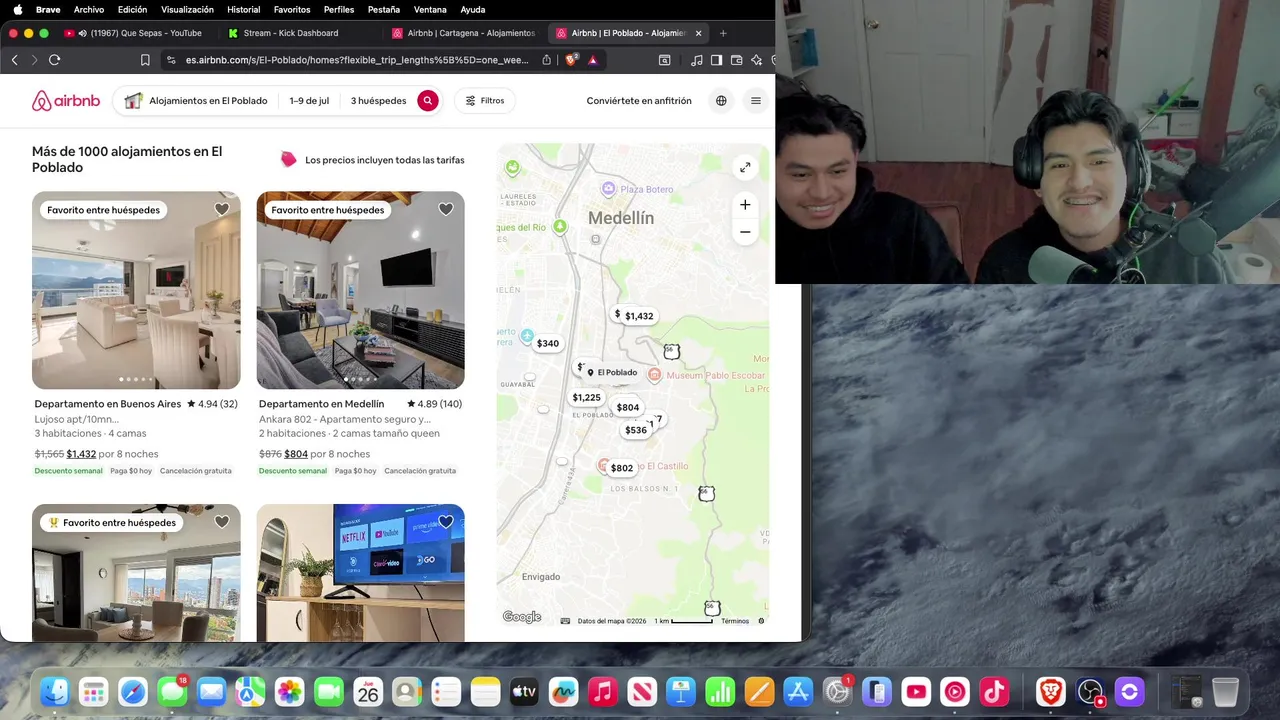The height and width of the screenshot is (720, 1280).
Task: Share the page from address bar
Action: (x=546, y=60)
